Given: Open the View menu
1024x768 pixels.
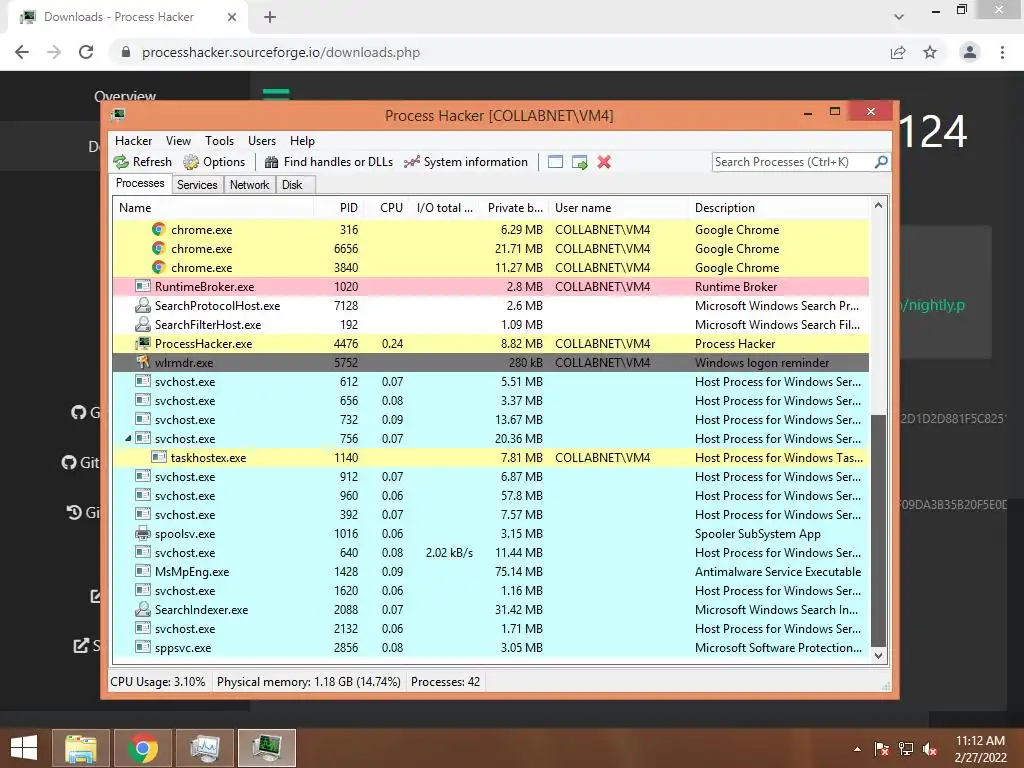Looking at the screenshot, I should click(178, 141).
